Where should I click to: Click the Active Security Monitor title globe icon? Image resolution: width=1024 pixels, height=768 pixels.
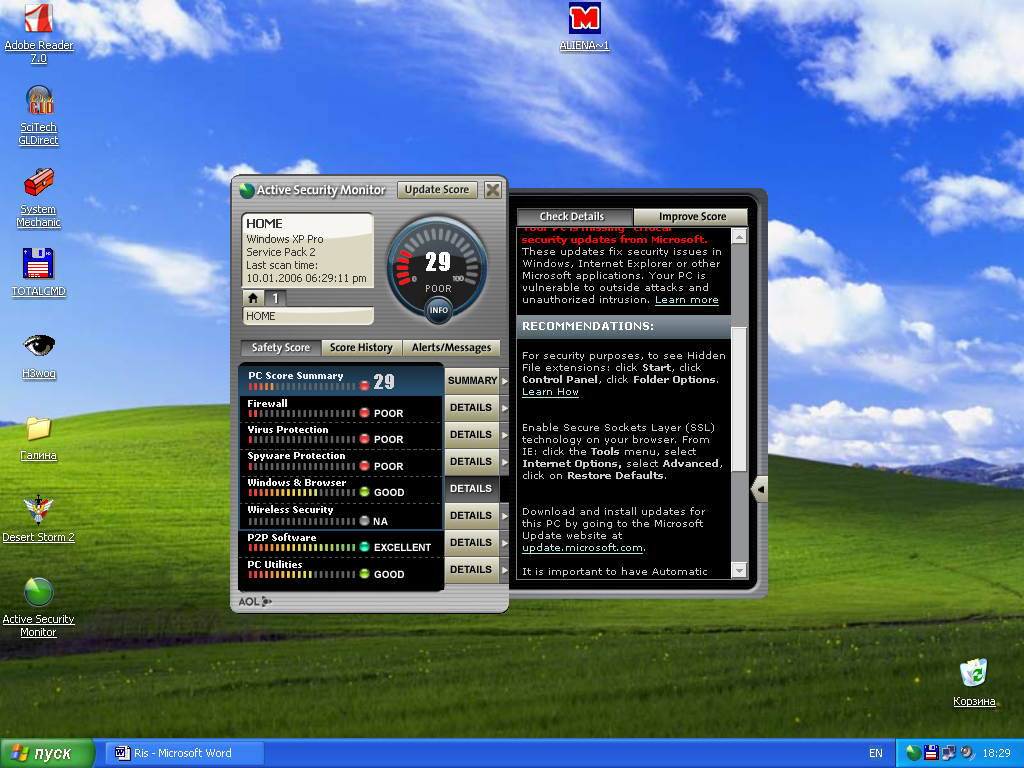tap(247, 190)
